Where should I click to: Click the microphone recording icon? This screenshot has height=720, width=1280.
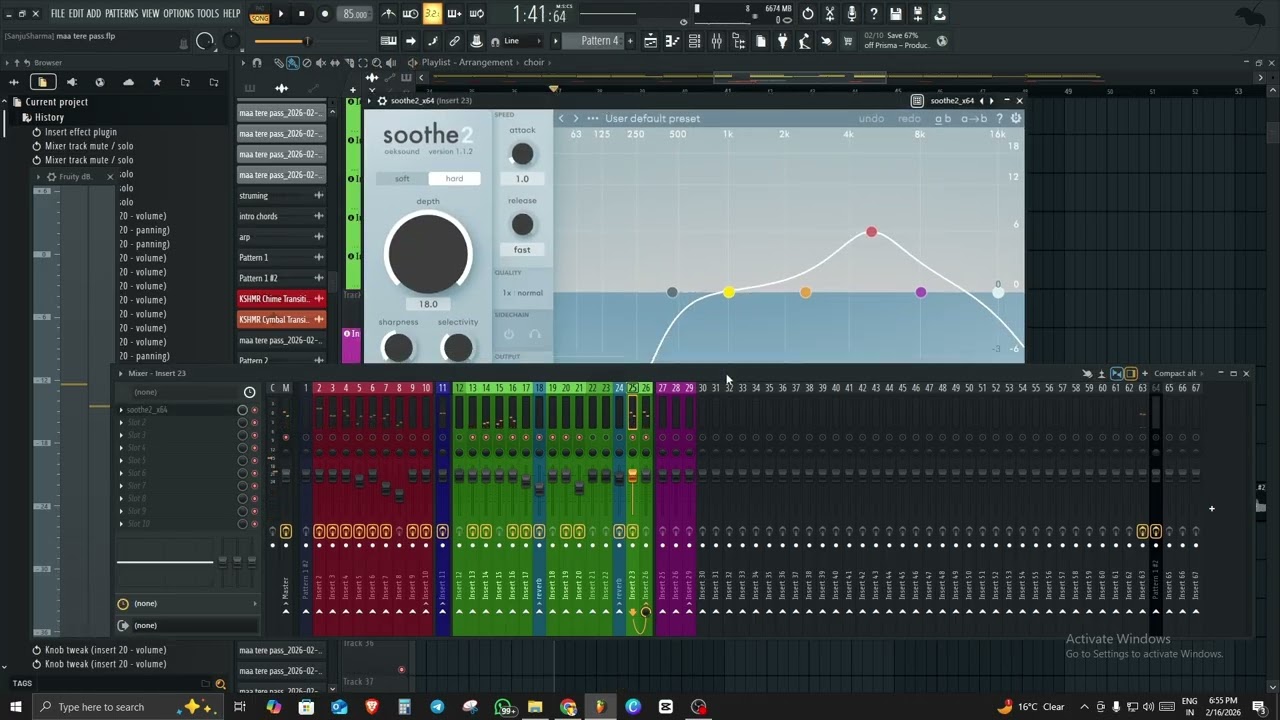(x=851, y=14)
